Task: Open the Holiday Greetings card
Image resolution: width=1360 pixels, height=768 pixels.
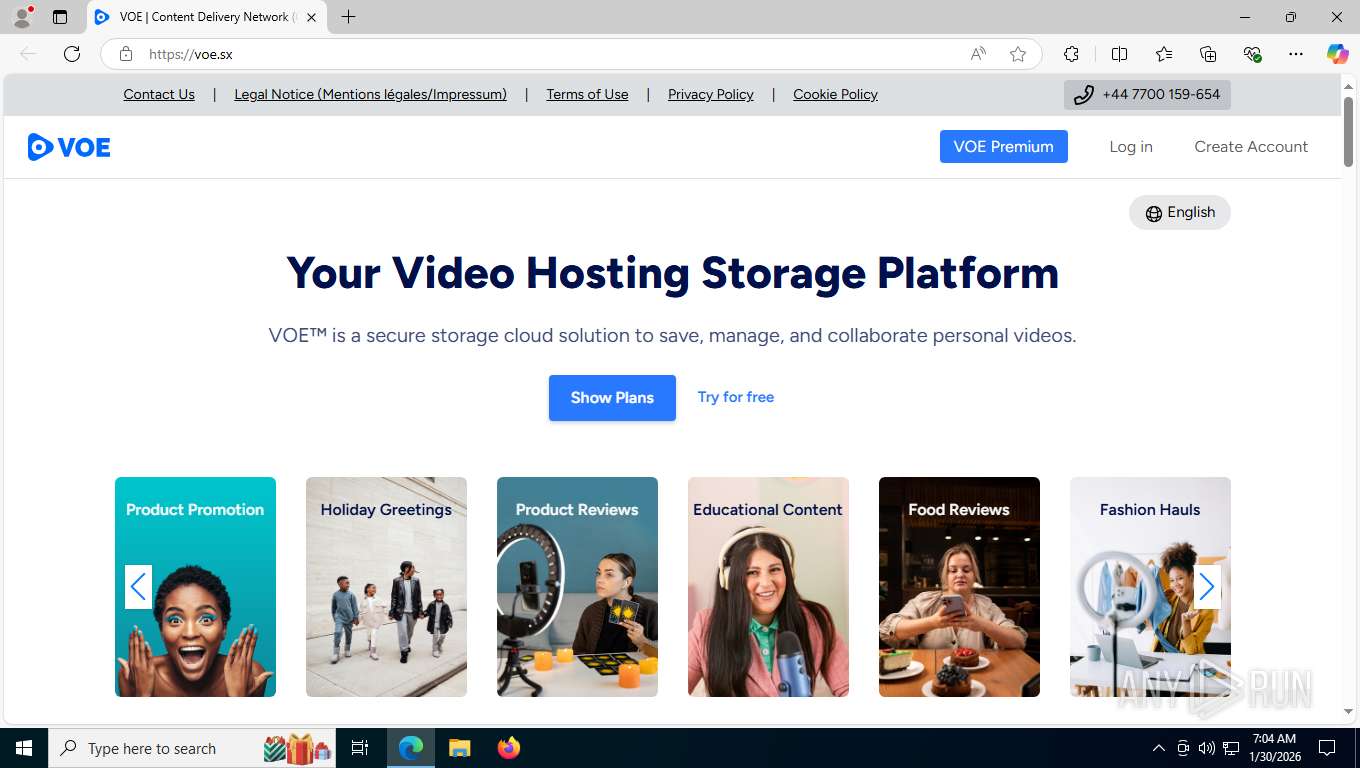Action: pos(386,587)
